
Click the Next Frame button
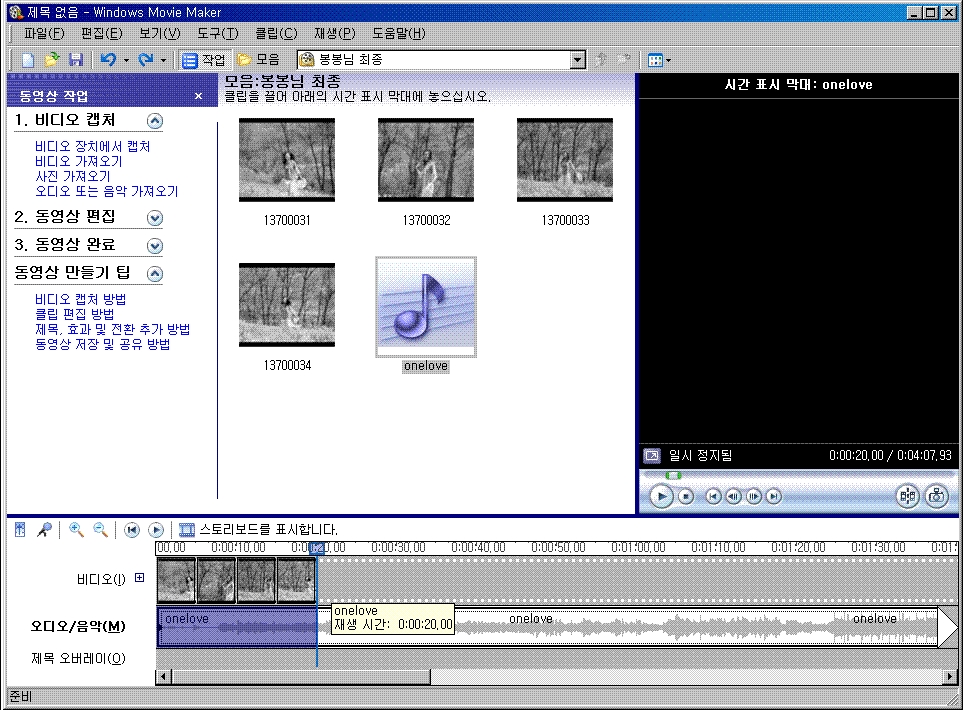point(754,496)
